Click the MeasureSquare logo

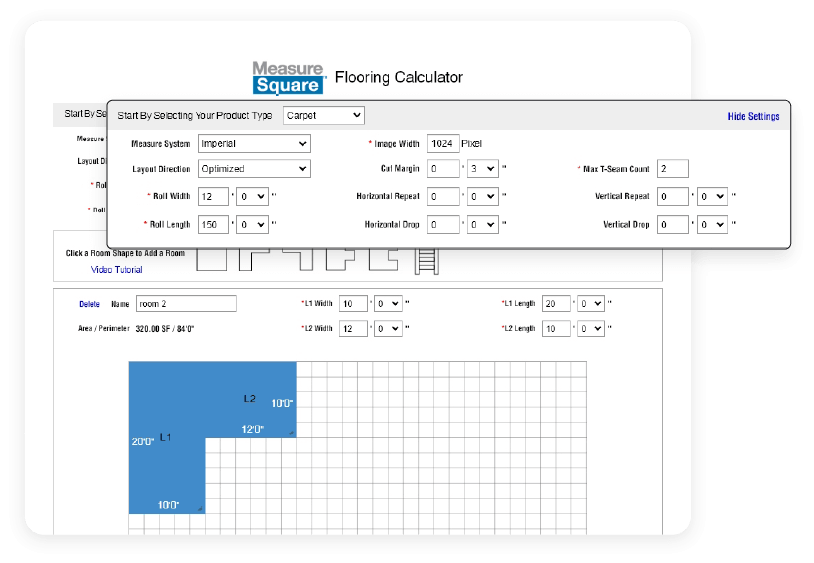pos(288,77)
